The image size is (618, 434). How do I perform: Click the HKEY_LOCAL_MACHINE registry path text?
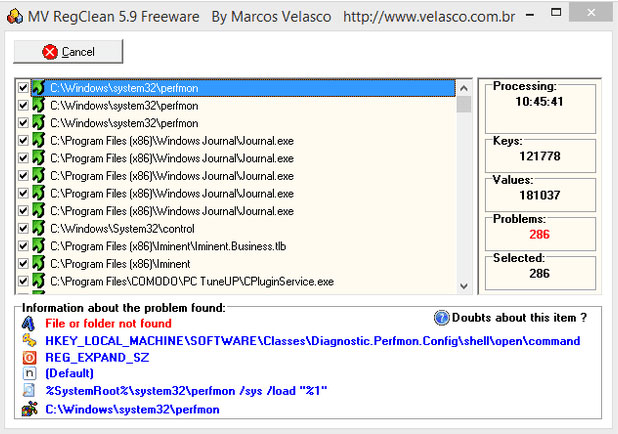click(x=313, y=341)
